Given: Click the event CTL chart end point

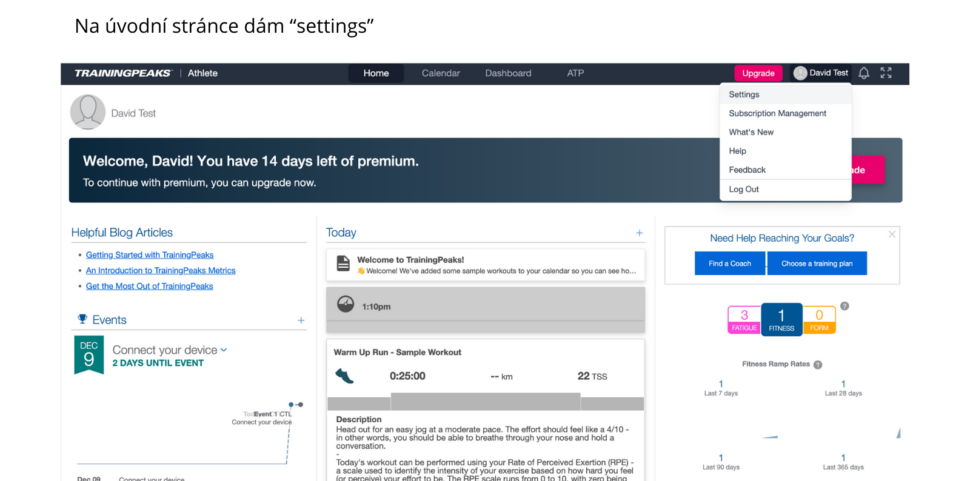Looking at the screenshot, I should coord(300,404).
